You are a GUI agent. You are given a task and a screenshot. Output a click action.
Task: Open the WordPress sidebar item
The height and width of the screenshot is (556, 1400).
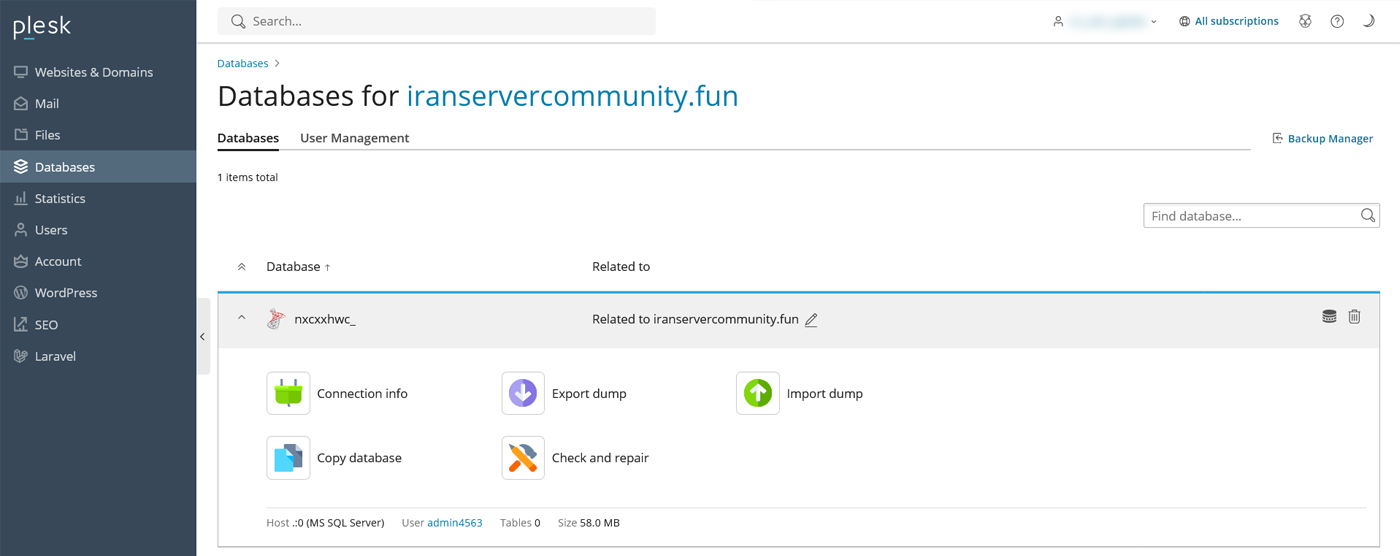pyautogui.click(x=65, y=293)
